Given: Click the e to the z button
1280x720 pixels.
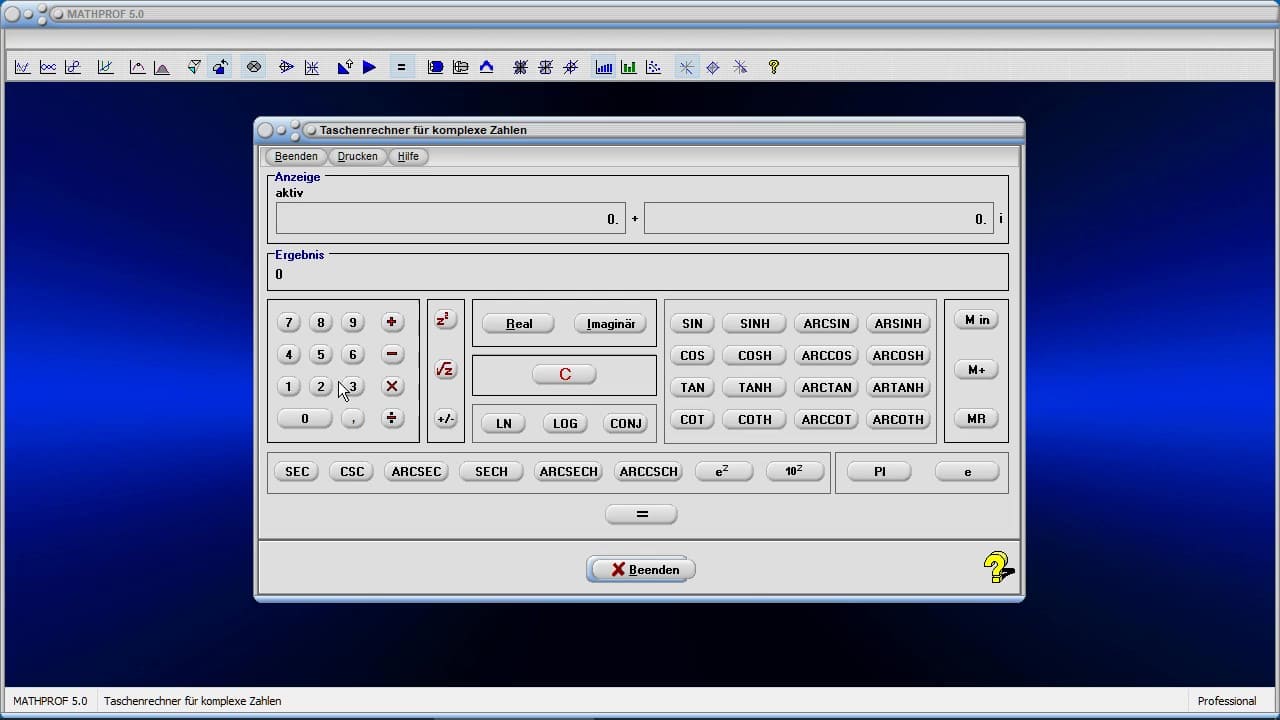Looking at the screenshot, I should 722,471.
